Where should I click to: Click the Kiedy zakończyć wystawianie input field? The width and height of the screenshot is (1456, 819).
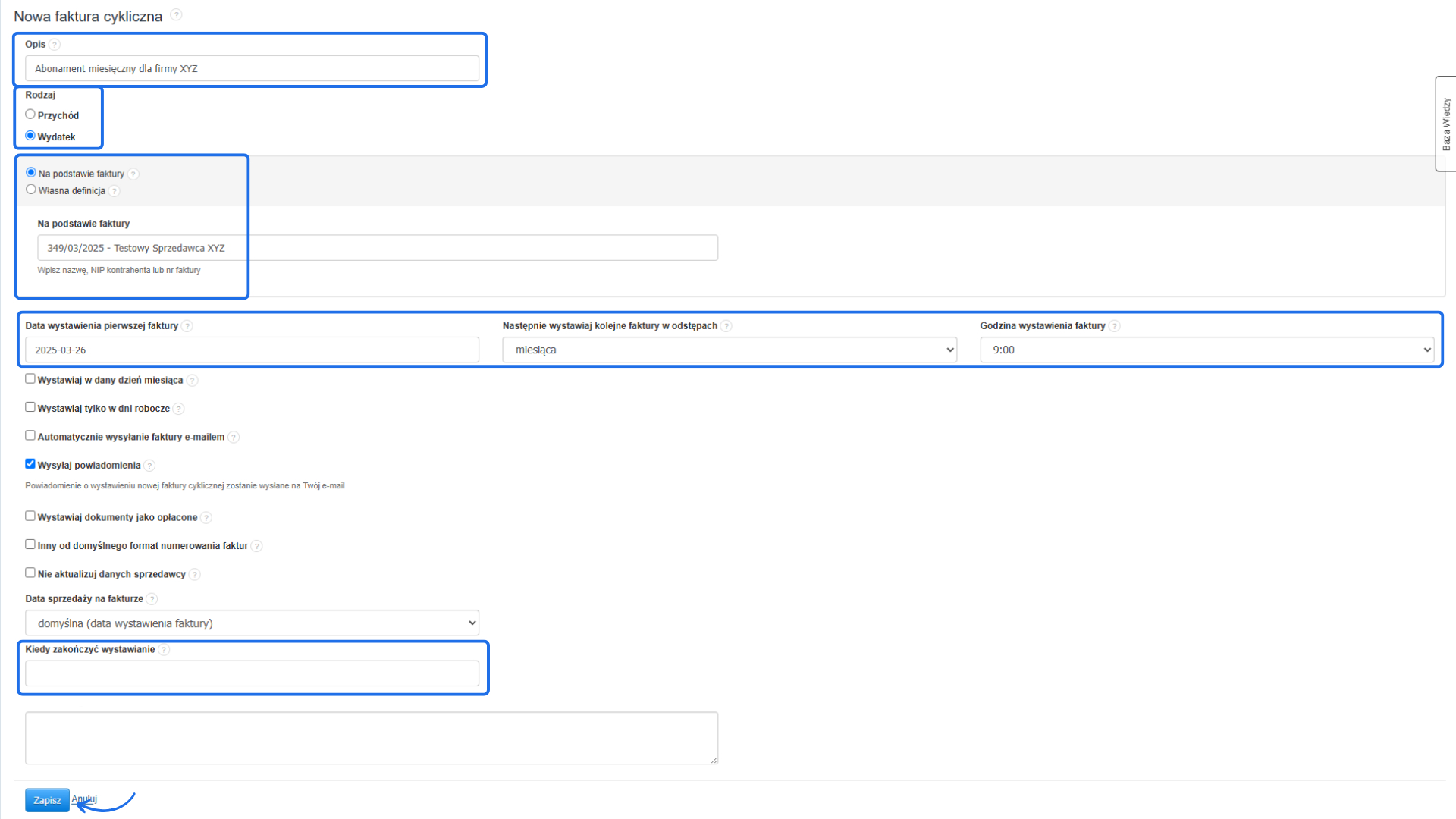pyautogui.click(x=252, y=673)
